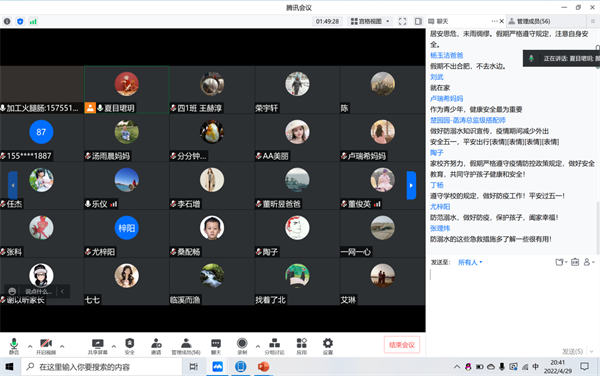This screenshot has height=376, width=600.
Task: Click sender name 尤梓阳 in chat
Action: tap(440, 207)
